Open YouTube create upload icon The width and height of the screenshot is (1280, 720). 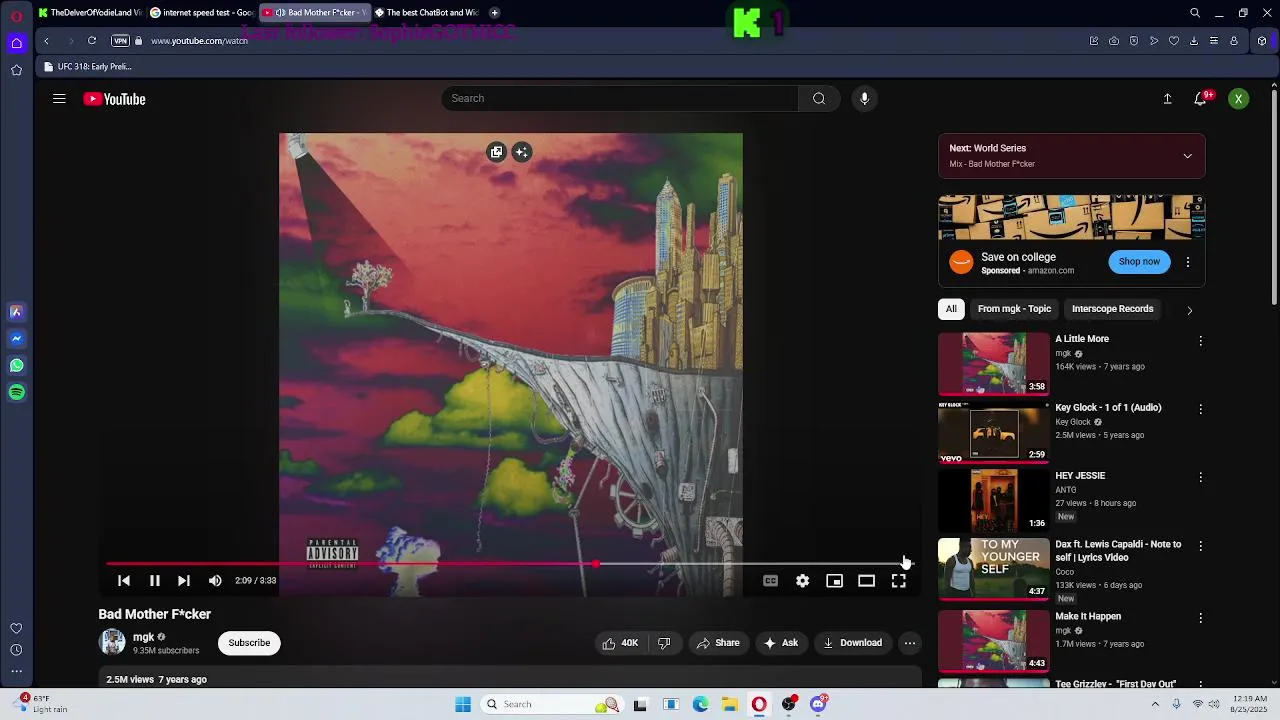1167,99
